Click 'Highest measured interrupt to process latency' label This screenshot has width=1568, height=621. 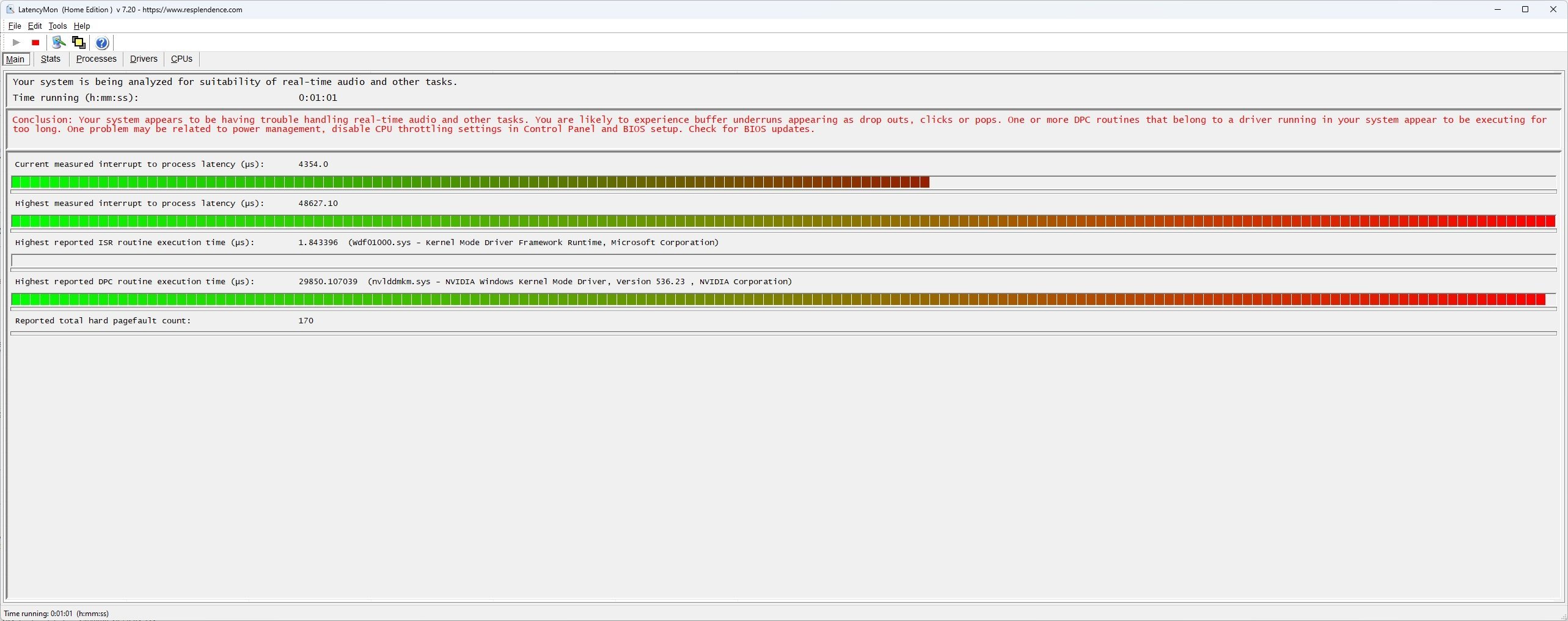139,204
